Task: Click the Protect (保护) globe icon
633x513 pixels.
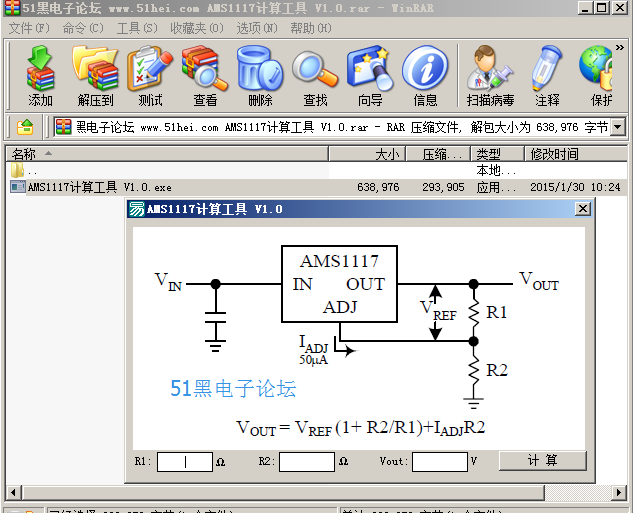Action: click(596, 75)
